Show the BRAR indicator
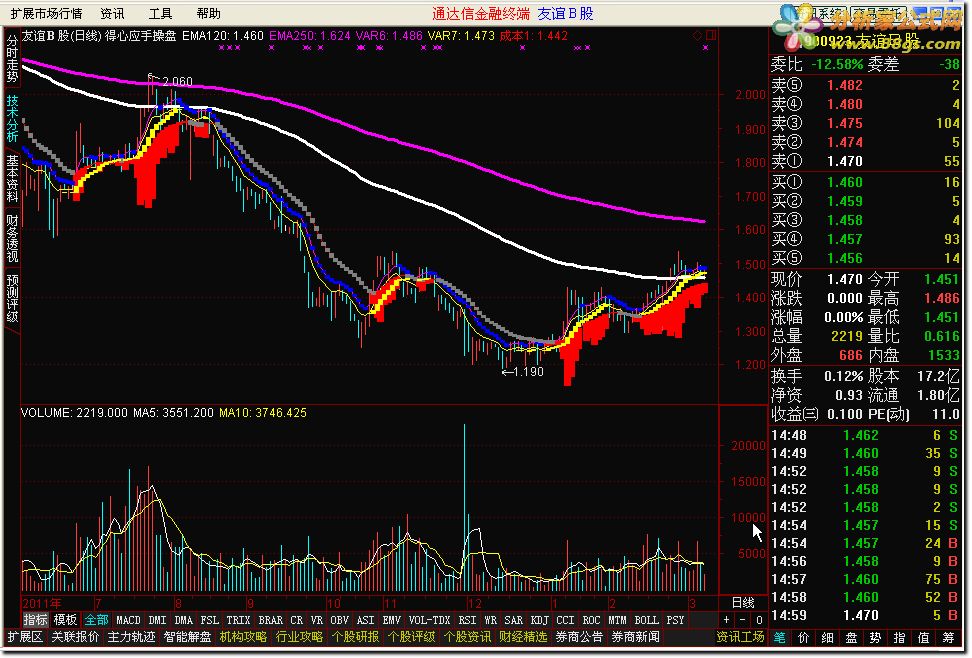 coord(270,620)
